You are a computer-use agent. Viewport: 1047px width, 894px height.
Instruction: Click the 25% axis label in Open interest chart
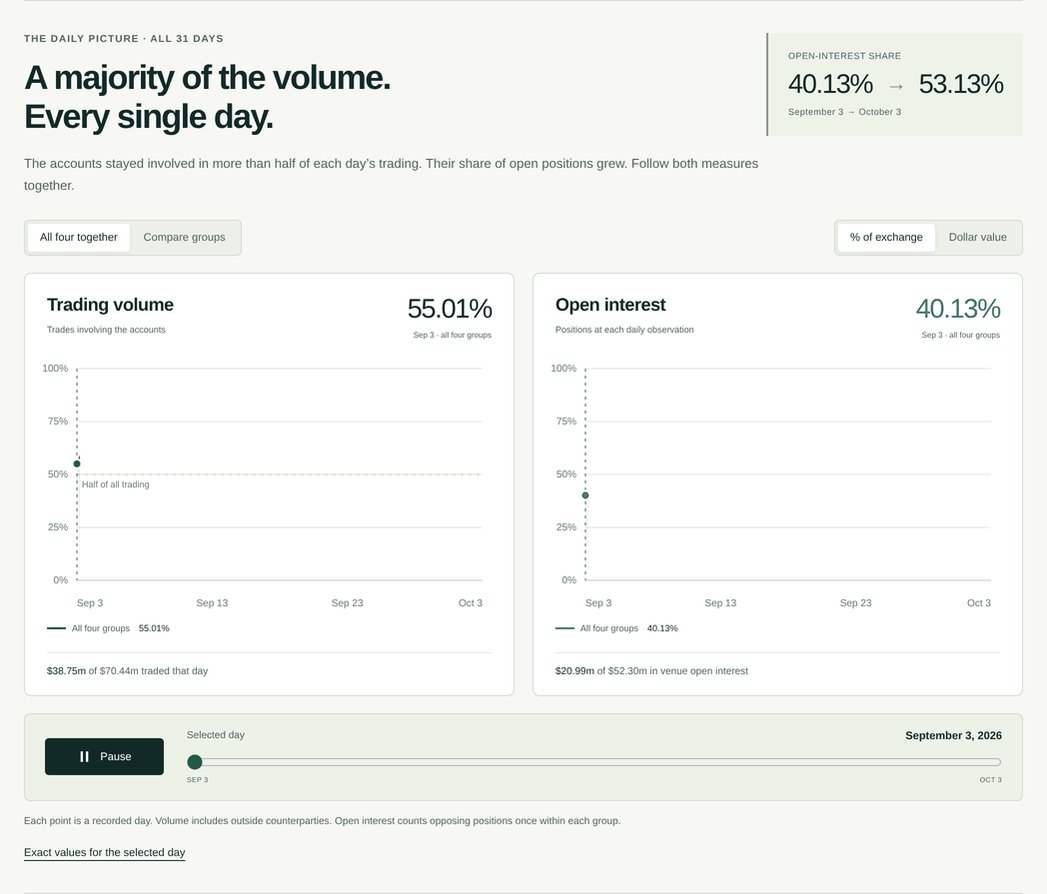(x=566, y=527)
